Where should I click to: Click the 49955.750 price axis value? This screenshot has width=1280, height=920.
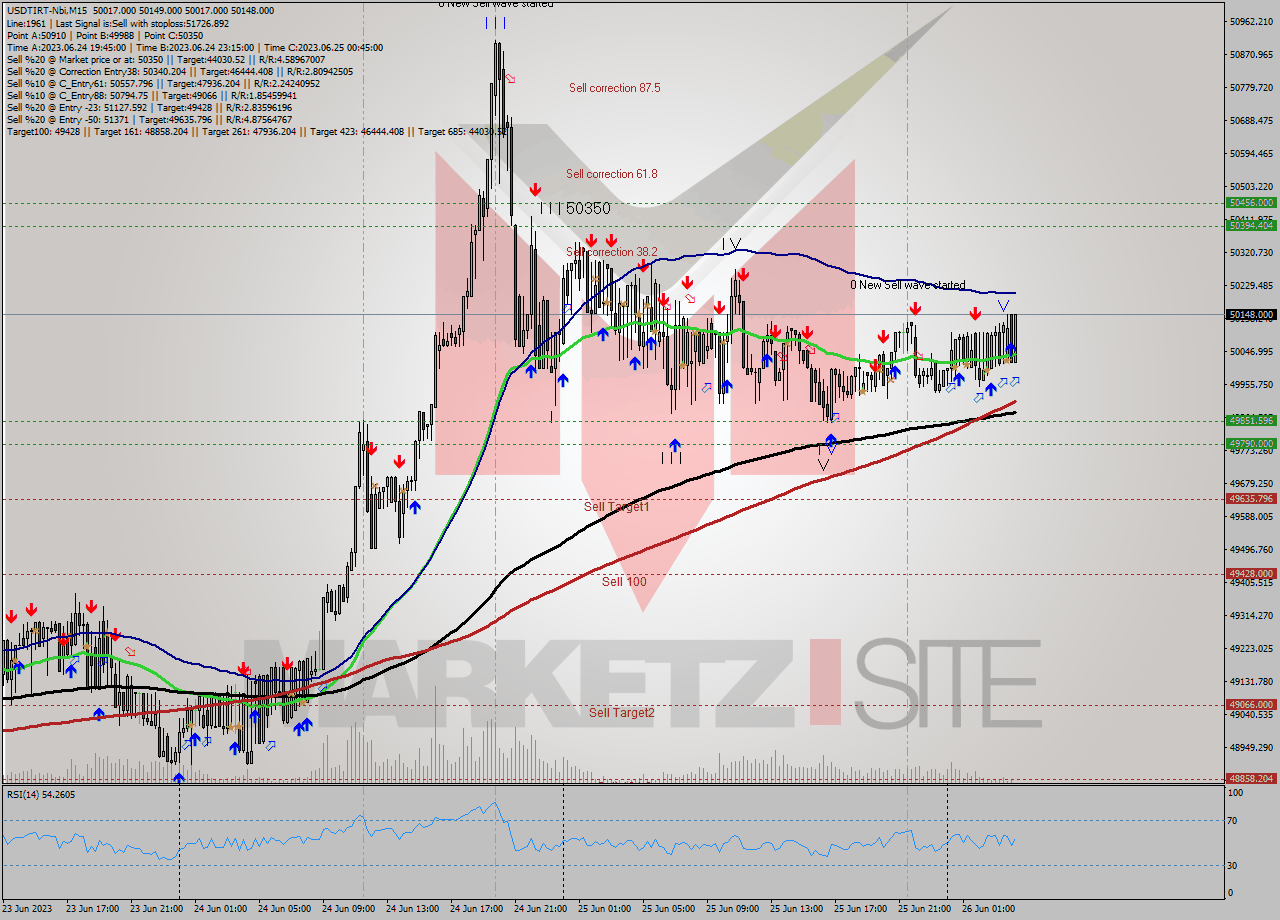(1253, 384)
